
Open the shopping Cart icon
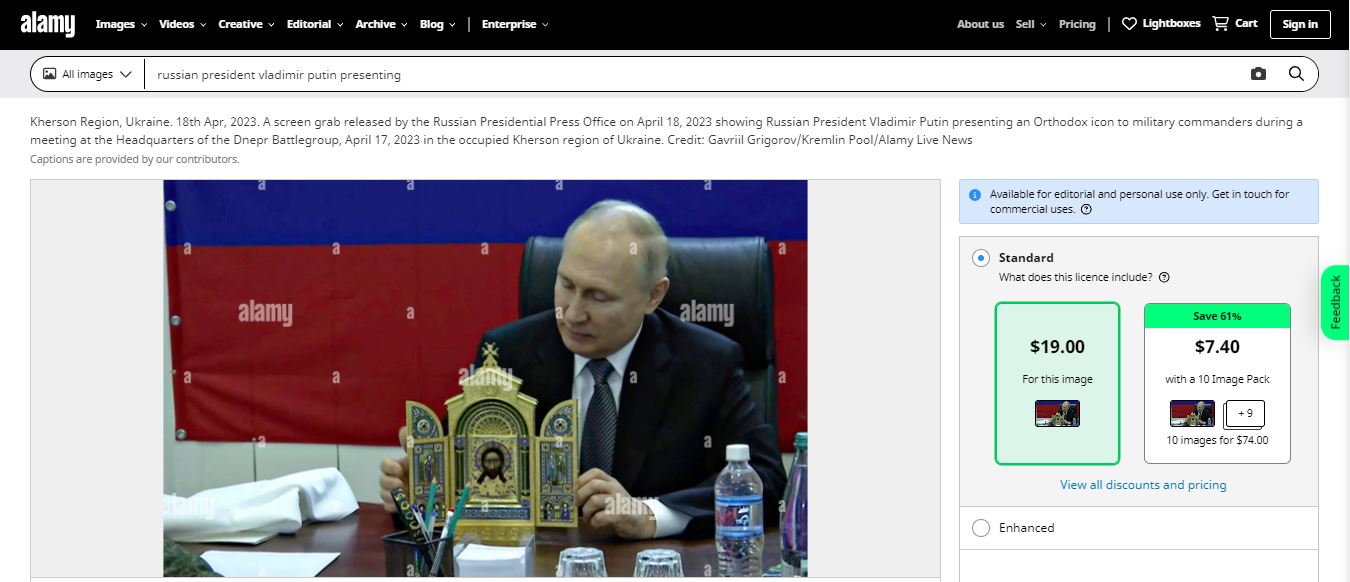1220,23
